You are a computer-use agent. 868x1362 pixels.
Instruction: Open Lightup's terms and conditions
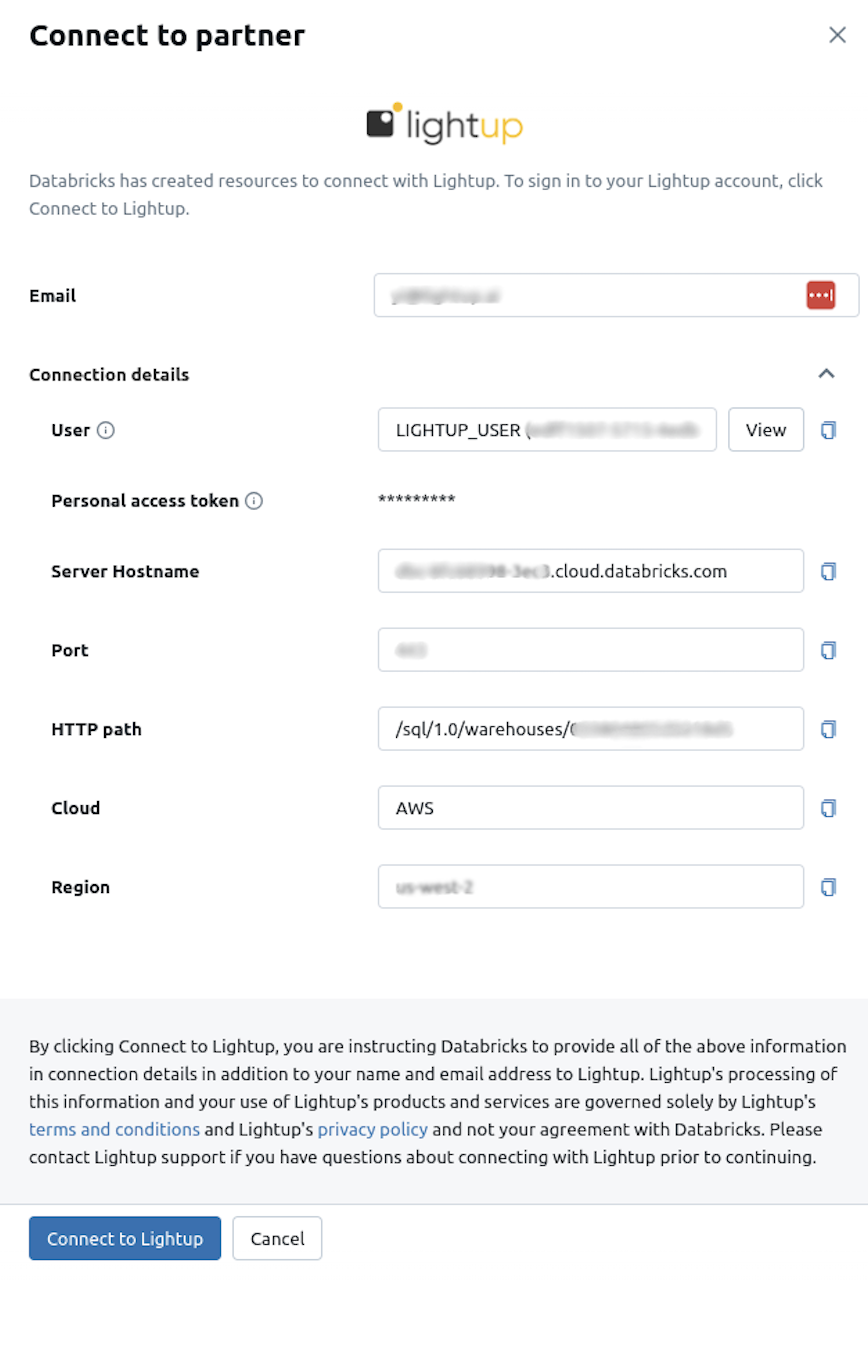click(x=115, y=1129)
